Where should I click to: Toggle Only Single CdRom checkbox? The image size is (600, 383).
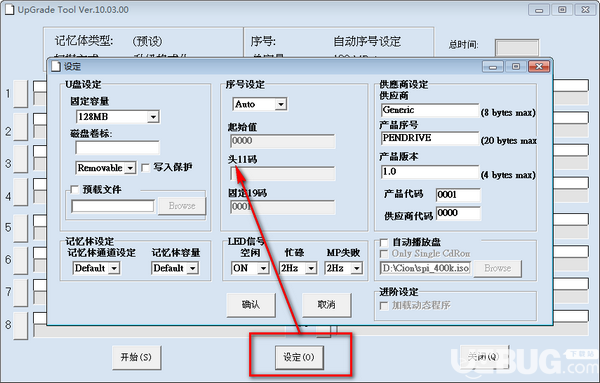tap(383, 254)
